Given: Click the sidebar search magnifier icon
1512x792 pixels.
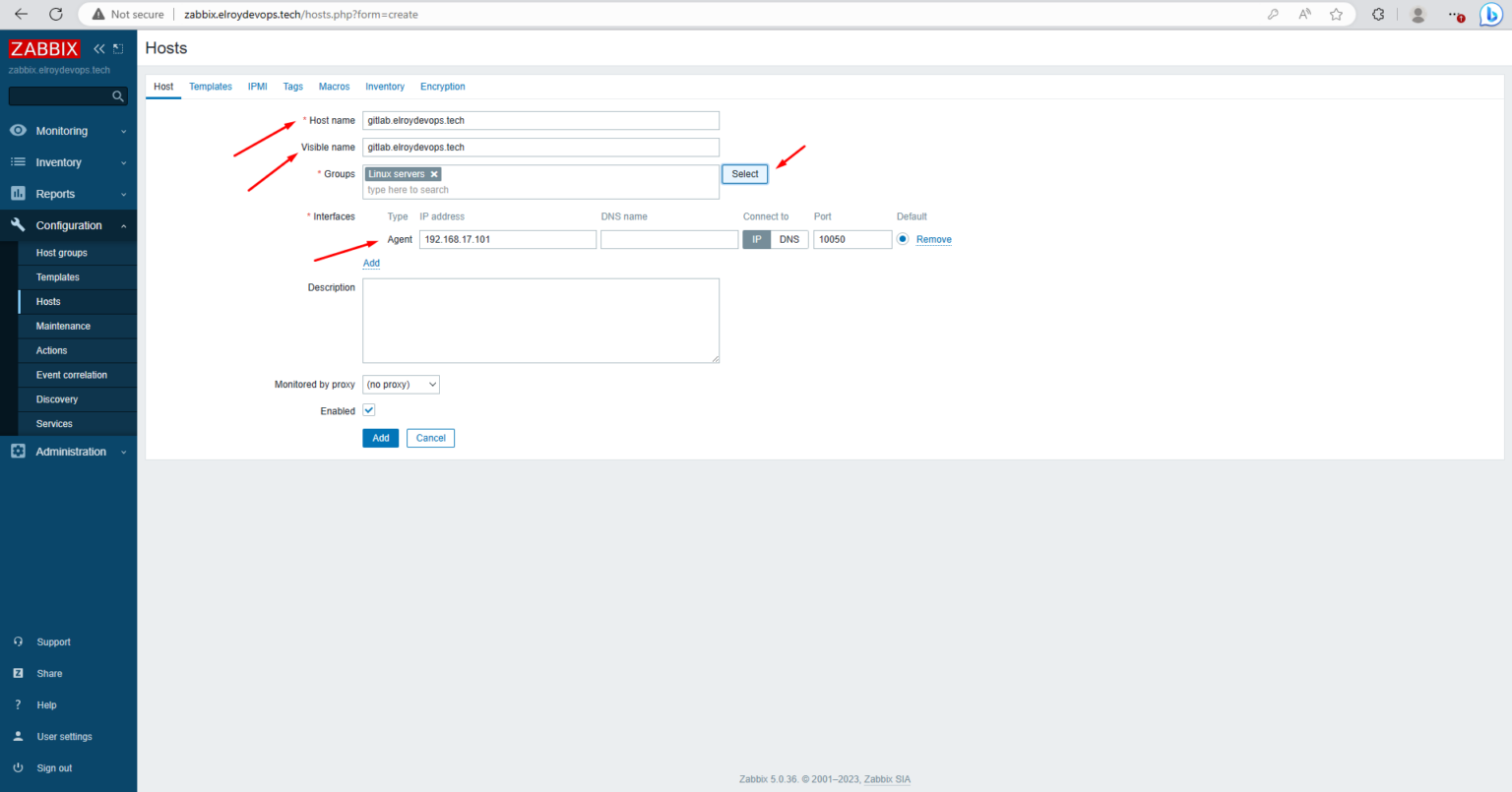Looking at the screenshot, I should click(117, 95).
